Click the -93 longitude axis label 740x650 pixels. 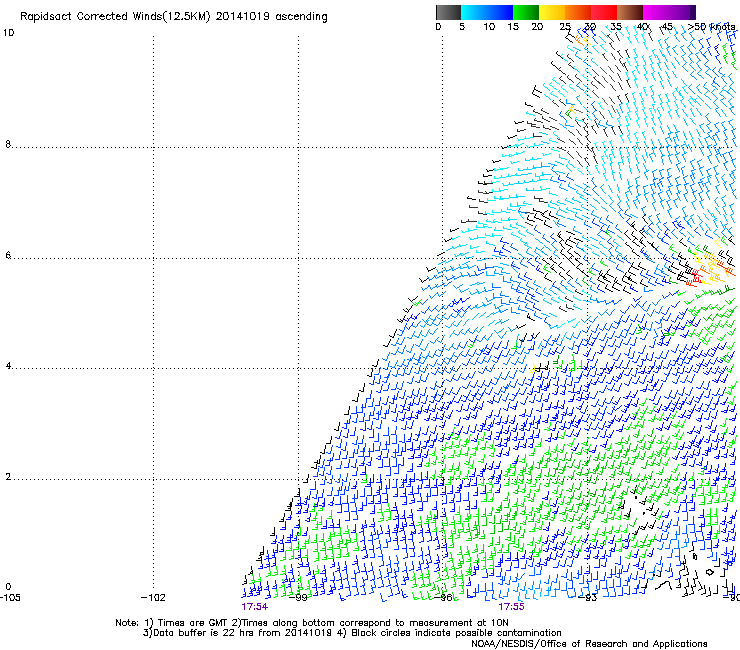588,598
